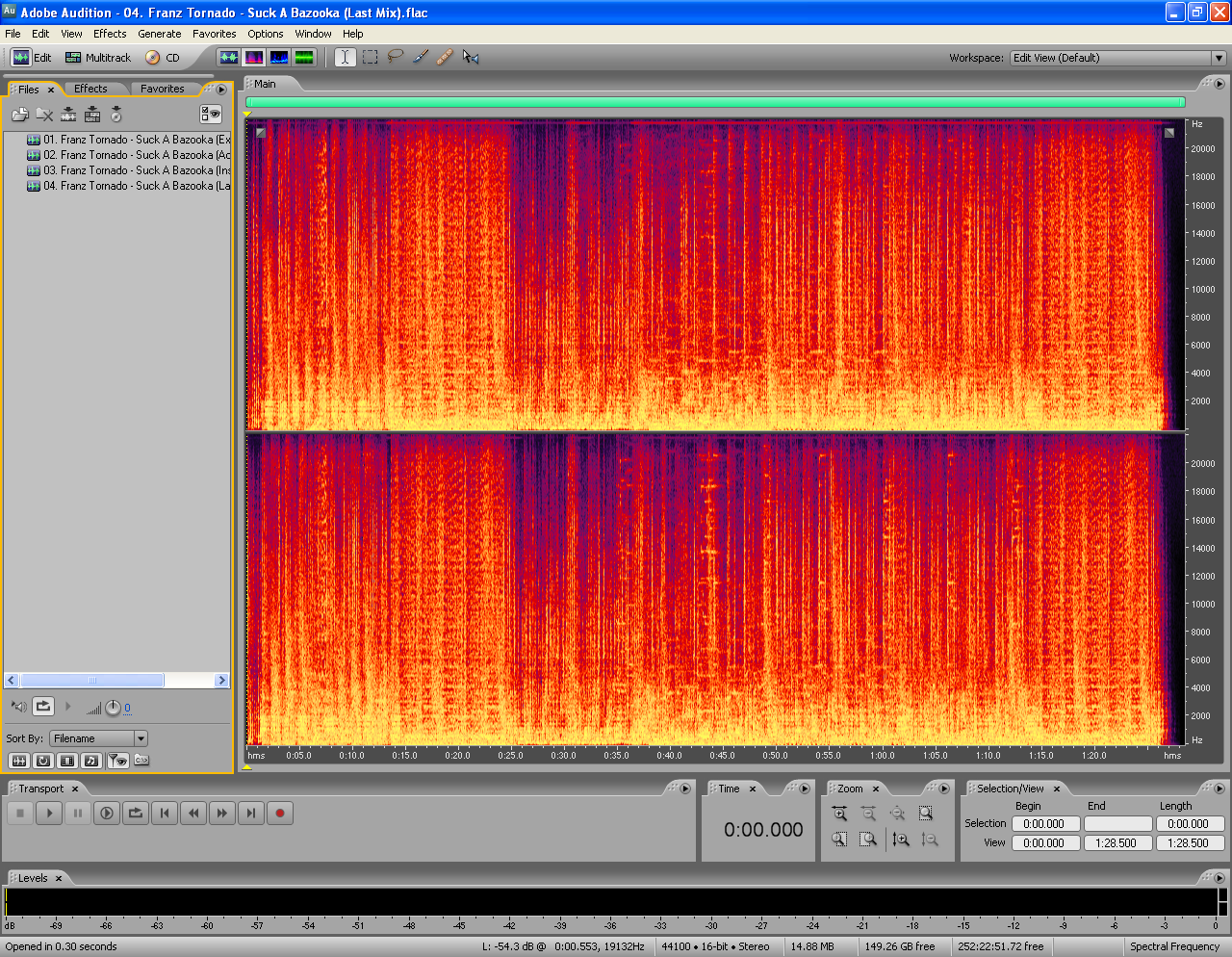Screen dimensions: 1232x957
Task: Switch to Spectral Frequency Display view
Action: click(254, 58)
